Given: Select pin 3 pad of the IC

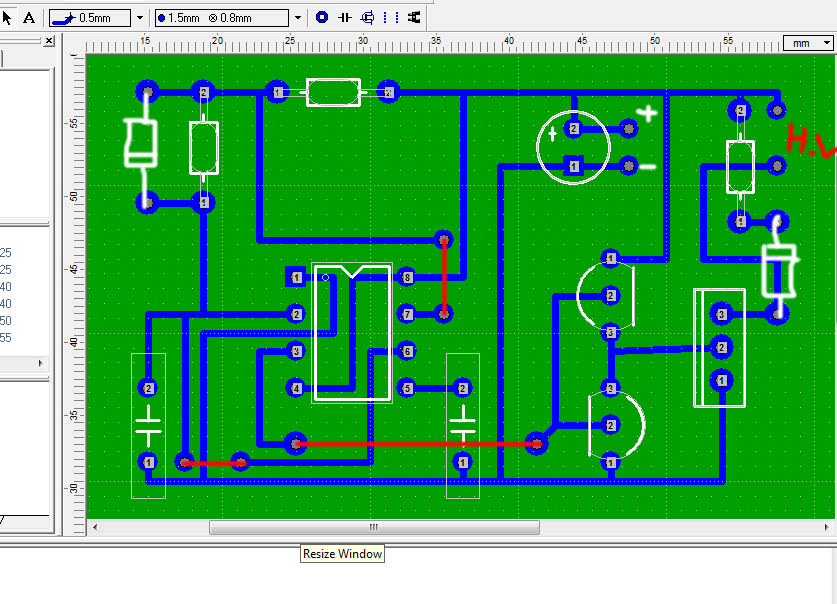Looking at the screenshot, I should 296,351.
